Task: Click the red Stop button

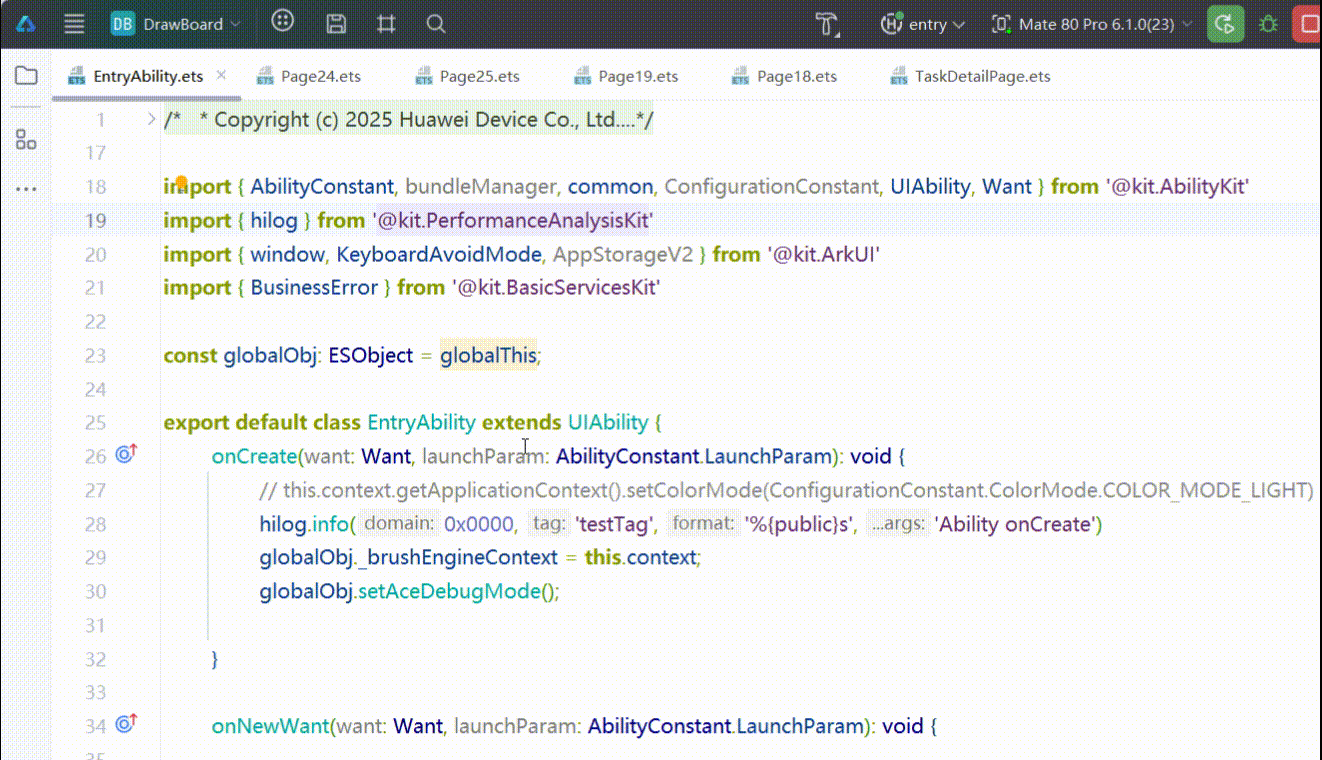Action: coord(1308,24)
